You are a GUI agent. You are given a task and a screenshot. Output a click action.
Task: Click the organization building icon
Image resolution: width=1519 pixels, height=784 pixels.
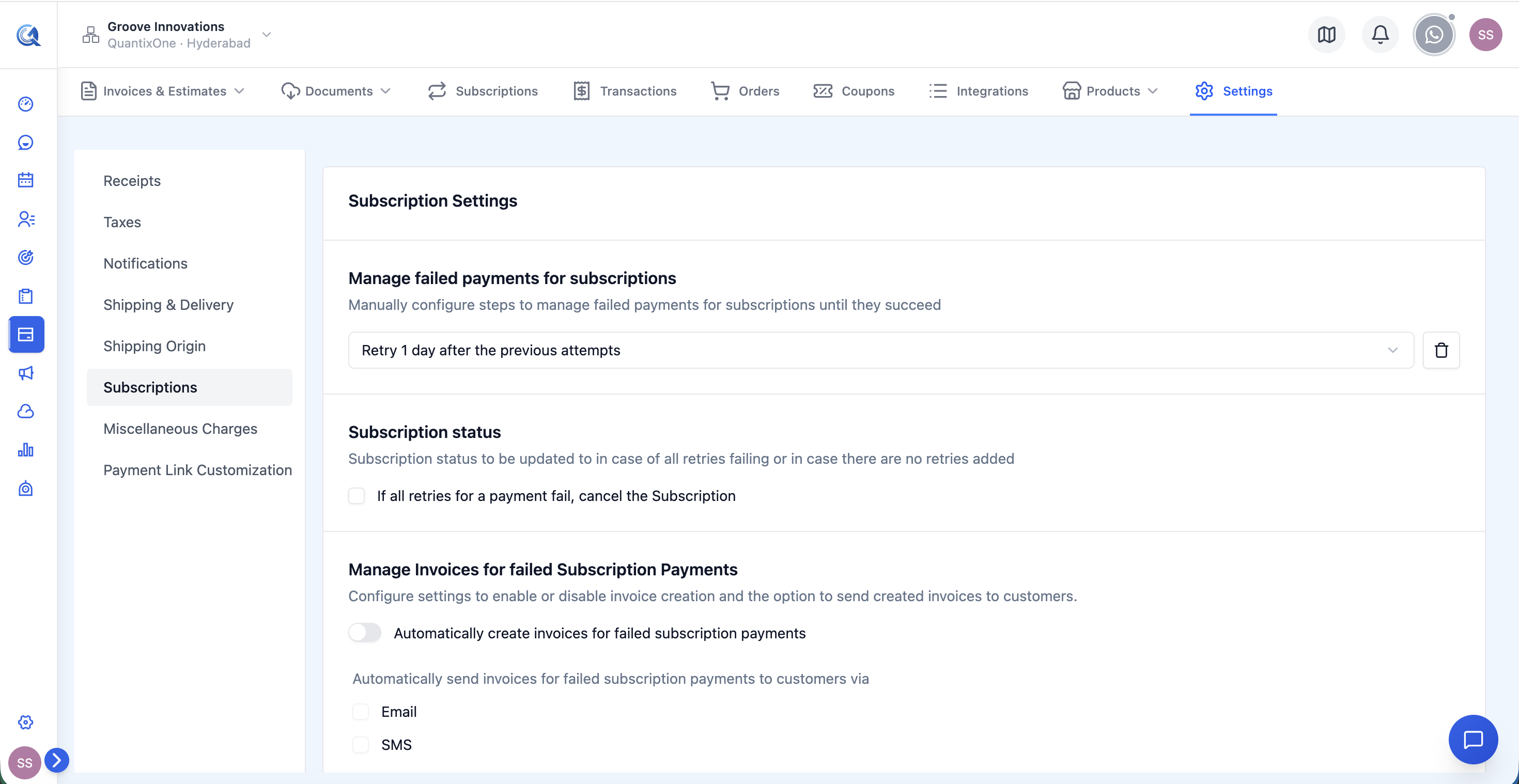pos(91,35)
